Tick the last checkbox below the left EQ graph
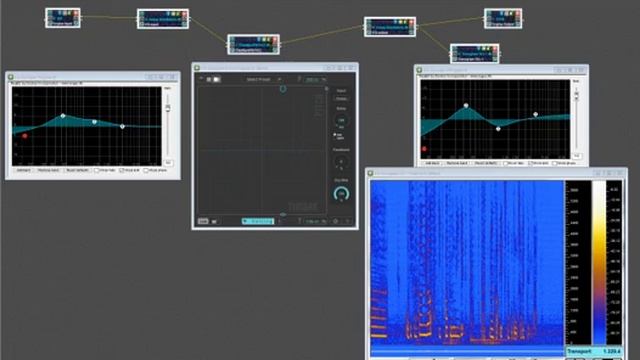 (146, 170)
